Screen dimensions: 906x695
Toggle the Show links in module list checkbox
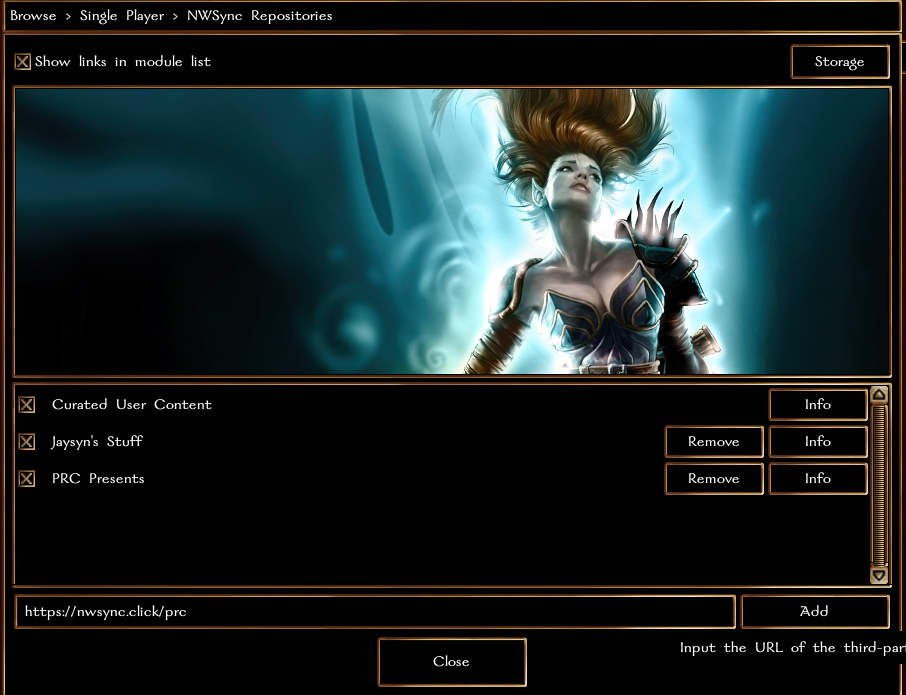point(23,61)
